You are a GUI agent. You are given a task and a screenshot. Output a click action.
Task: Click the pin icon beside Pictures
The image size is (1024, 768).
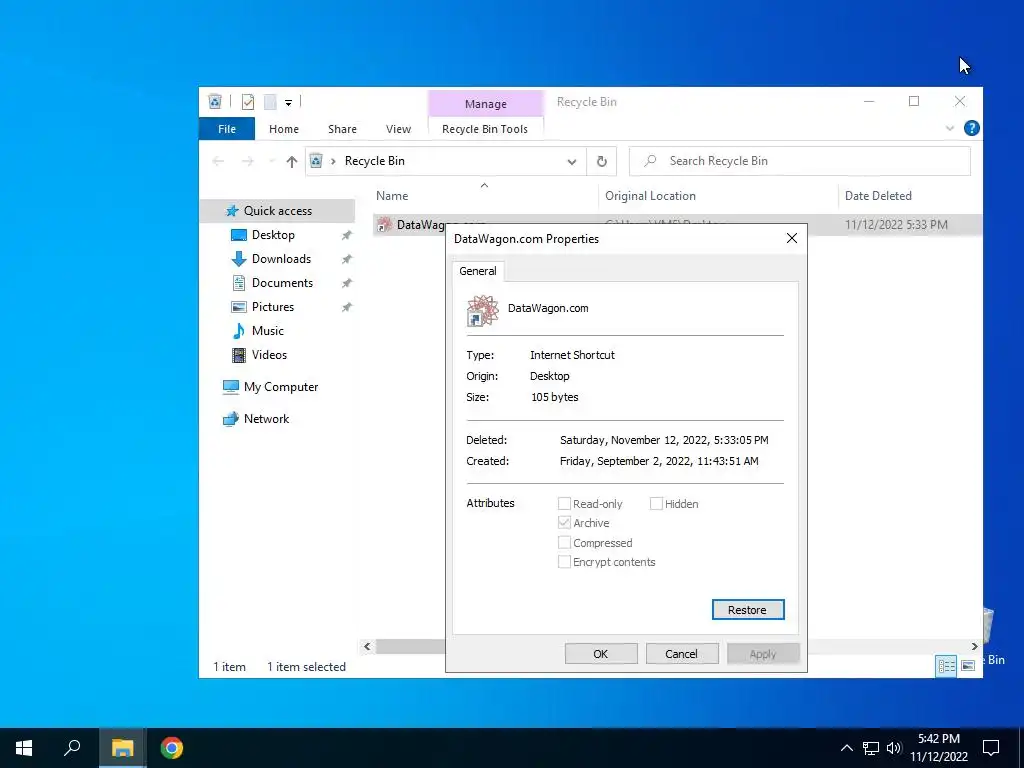[347, 307]
